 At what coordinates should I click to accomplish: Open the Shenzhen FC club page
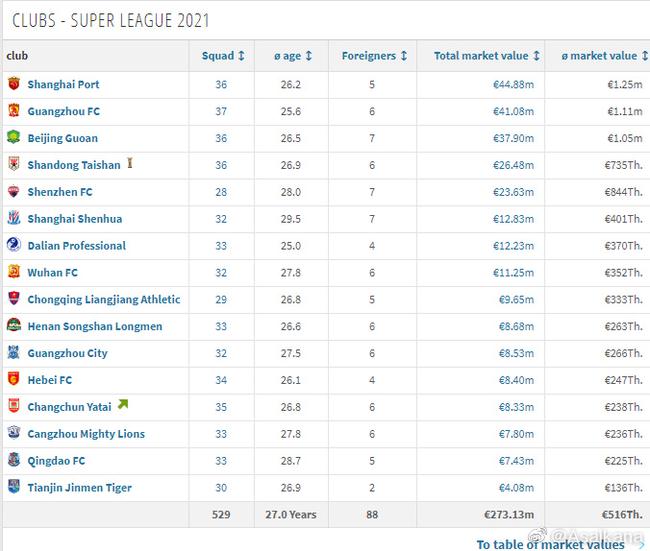pos(60,192)
